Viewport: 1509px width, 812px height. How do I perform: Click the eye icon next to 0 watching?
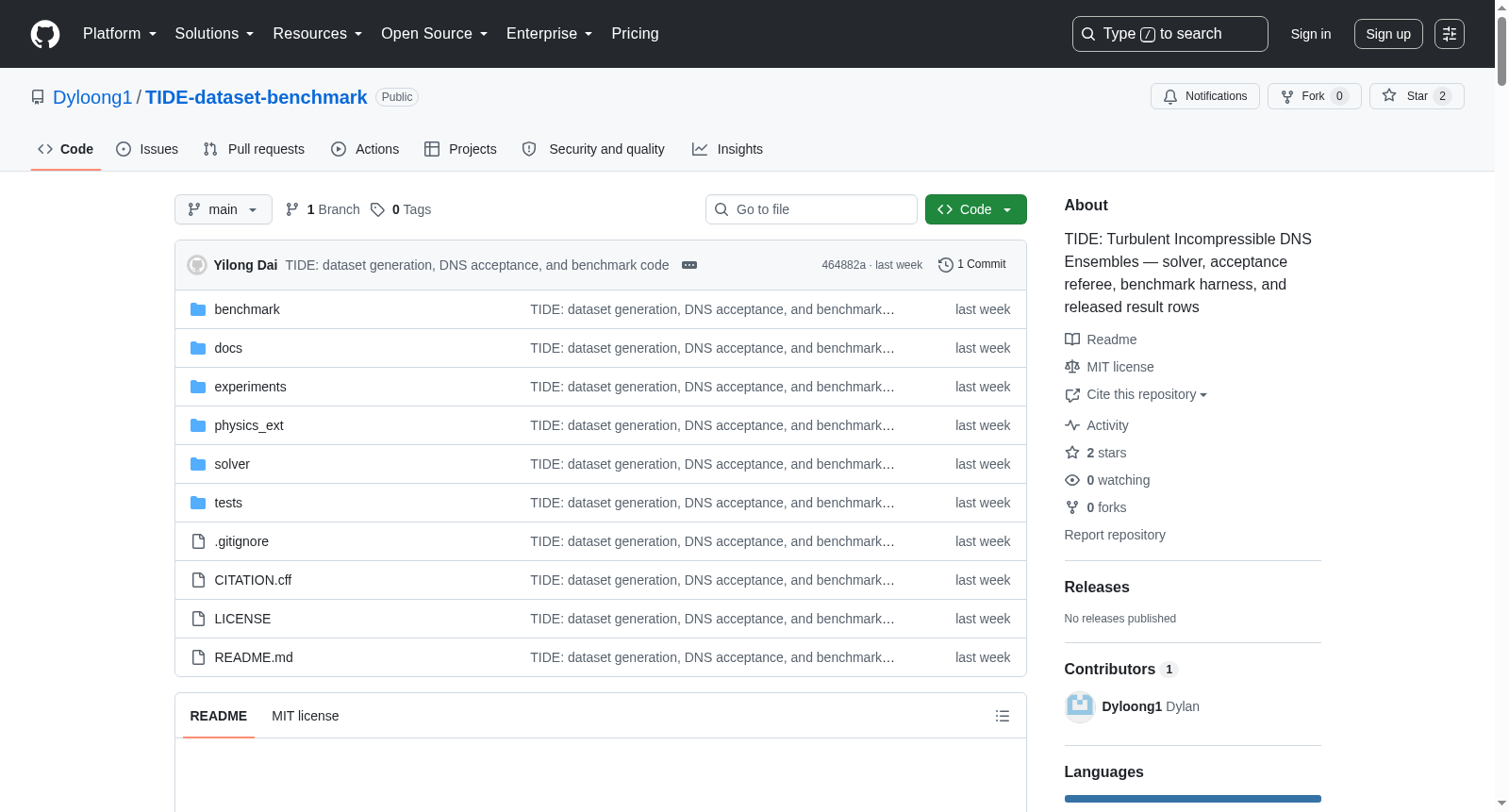tap(1072, 480)
